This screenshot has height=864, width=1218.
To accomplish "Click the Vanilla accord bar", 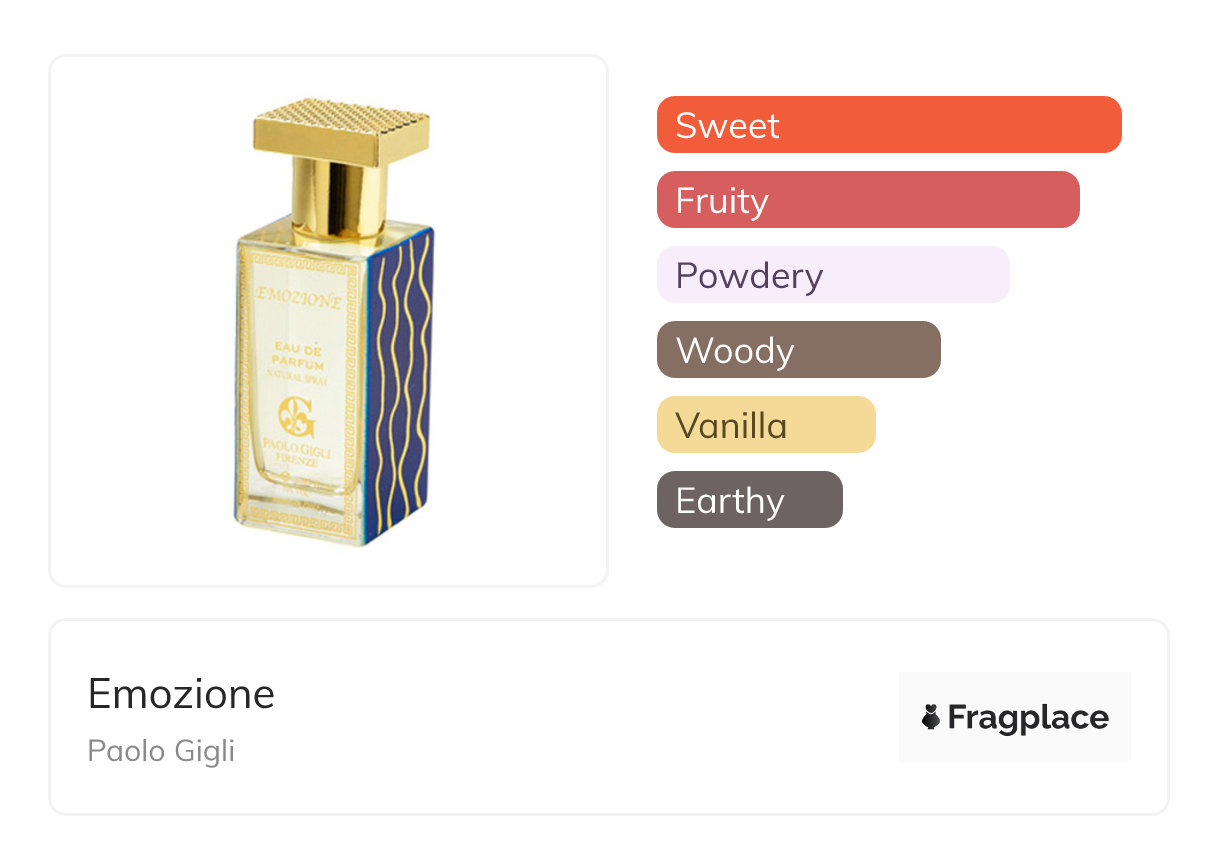I will [x=766, y=425].
